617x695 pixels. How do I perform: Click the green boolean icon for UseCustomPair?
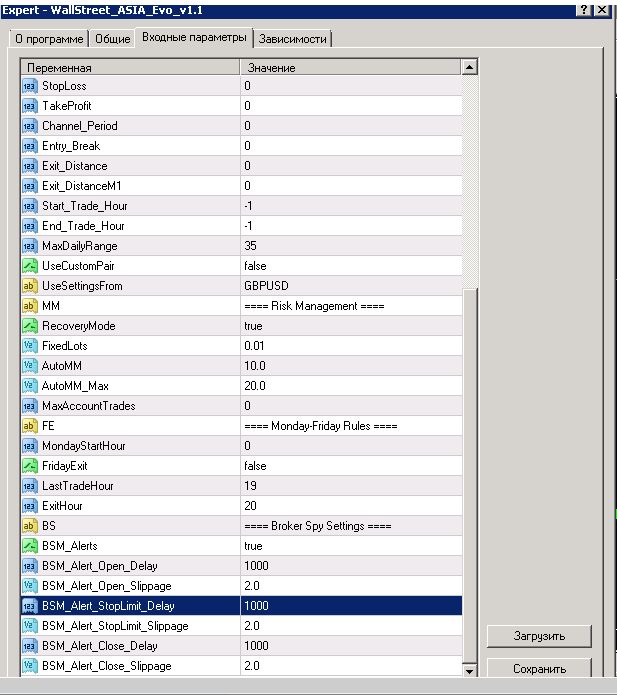coord(30,266)
